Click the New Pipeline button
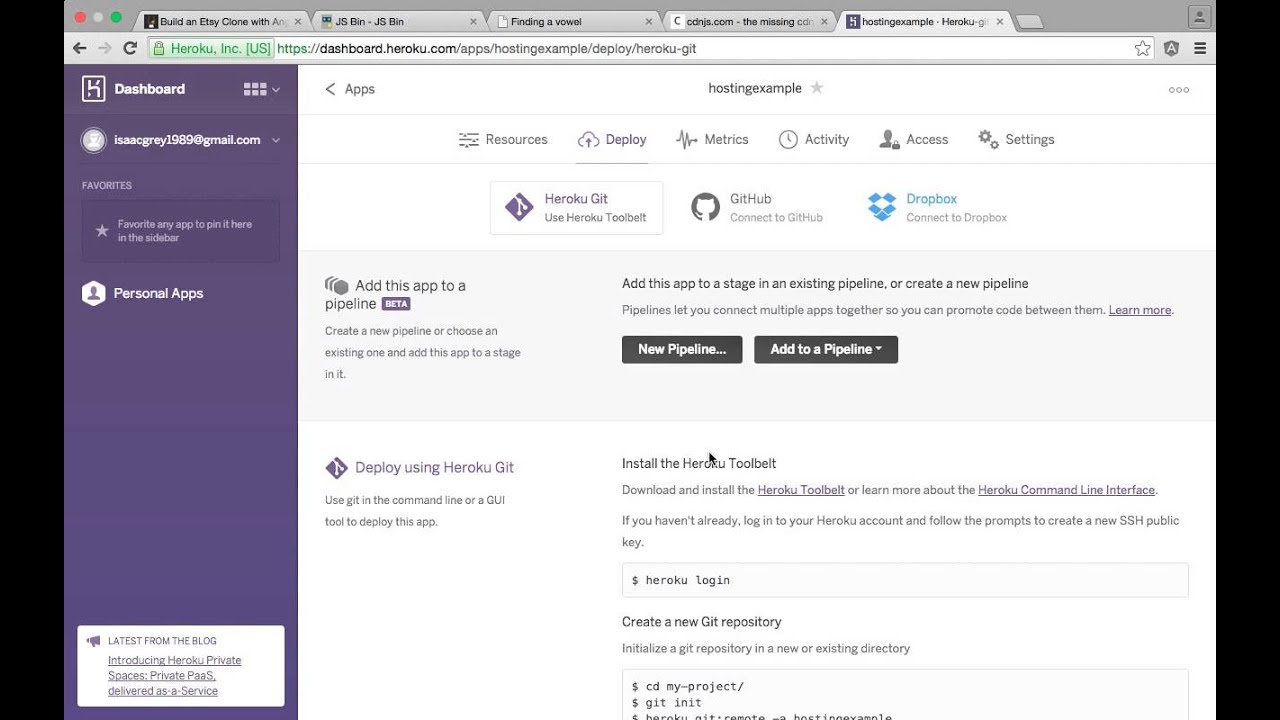 point(682,349)
